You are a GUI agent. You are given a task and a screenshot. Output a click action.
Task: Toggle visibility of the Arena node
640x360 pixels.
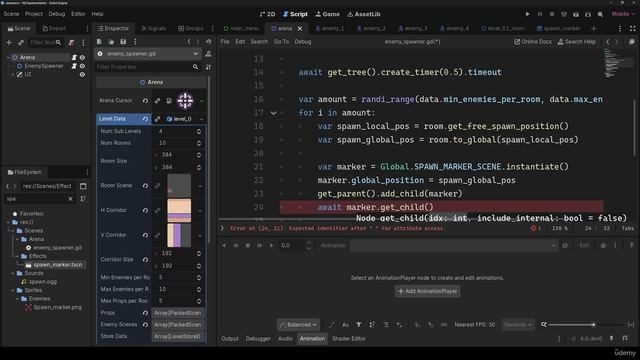tap(82, 58)
